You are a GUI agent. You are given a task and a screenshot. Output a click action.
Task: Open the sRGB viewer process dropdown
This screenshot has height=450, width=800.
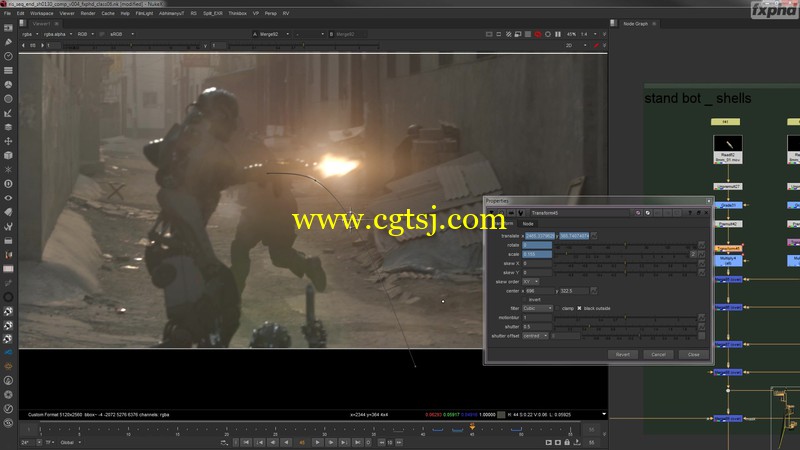click(x=122, y=34)
